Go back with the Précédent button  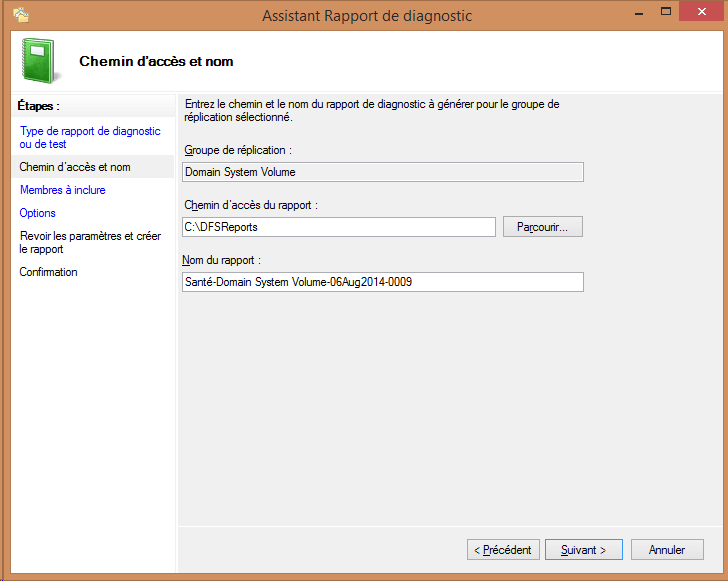pyautogui.click(x=504, y=550)
